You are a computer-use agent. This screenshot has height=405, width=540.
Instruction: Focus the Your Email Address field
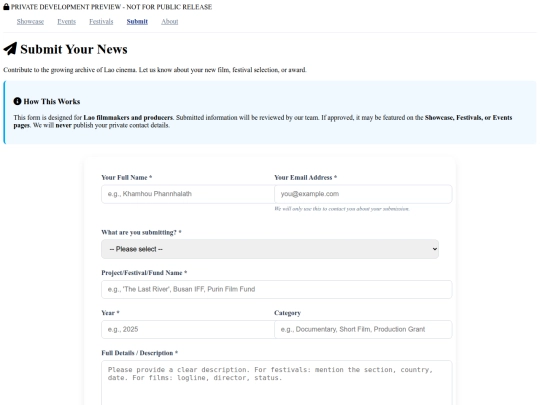(x=363, y=194)
